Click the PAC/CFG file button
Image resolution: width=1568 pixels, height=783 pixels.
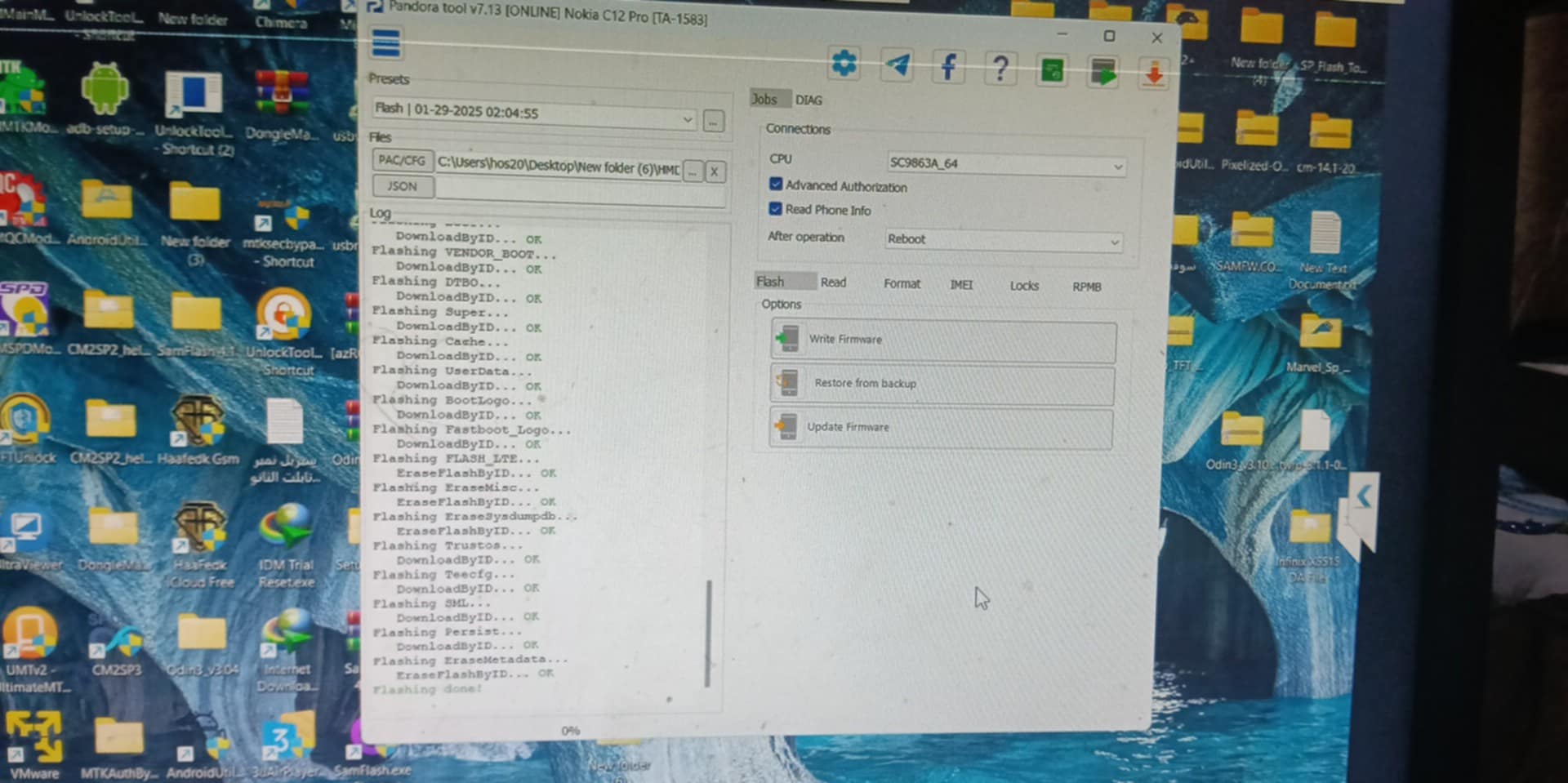click(402, 160)
